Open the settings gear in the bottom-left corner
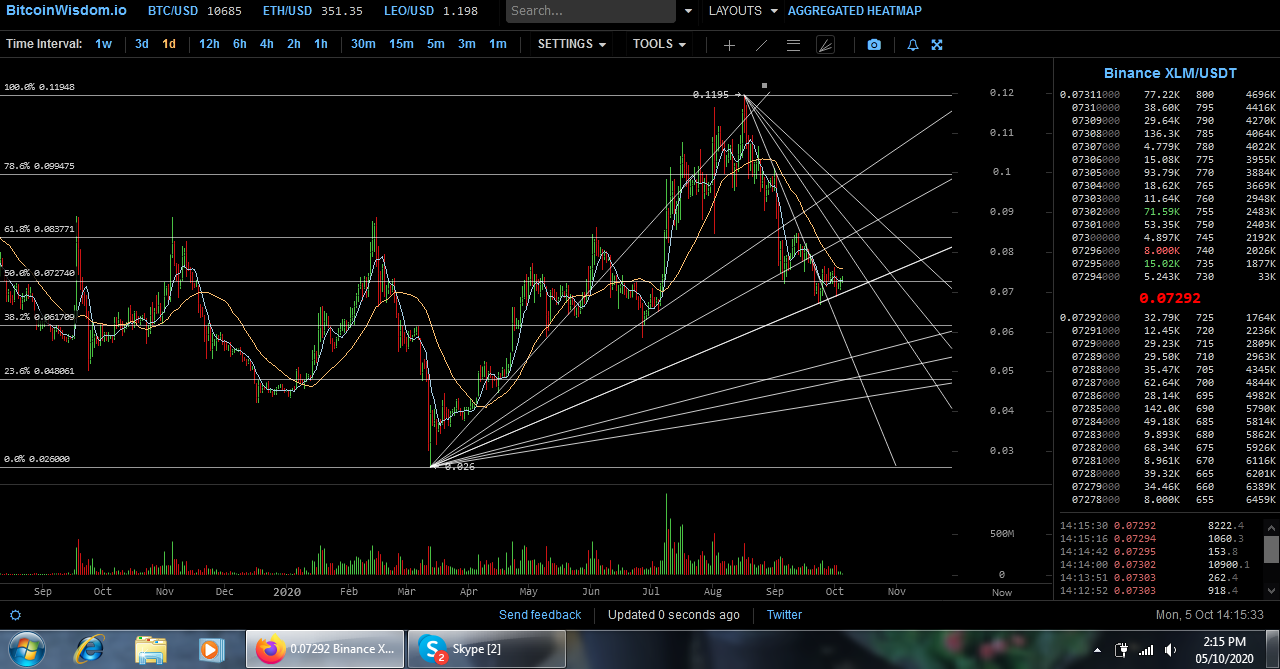This screenshot has height=669, width=1280. pyautogui.click(x=15, y=615)
